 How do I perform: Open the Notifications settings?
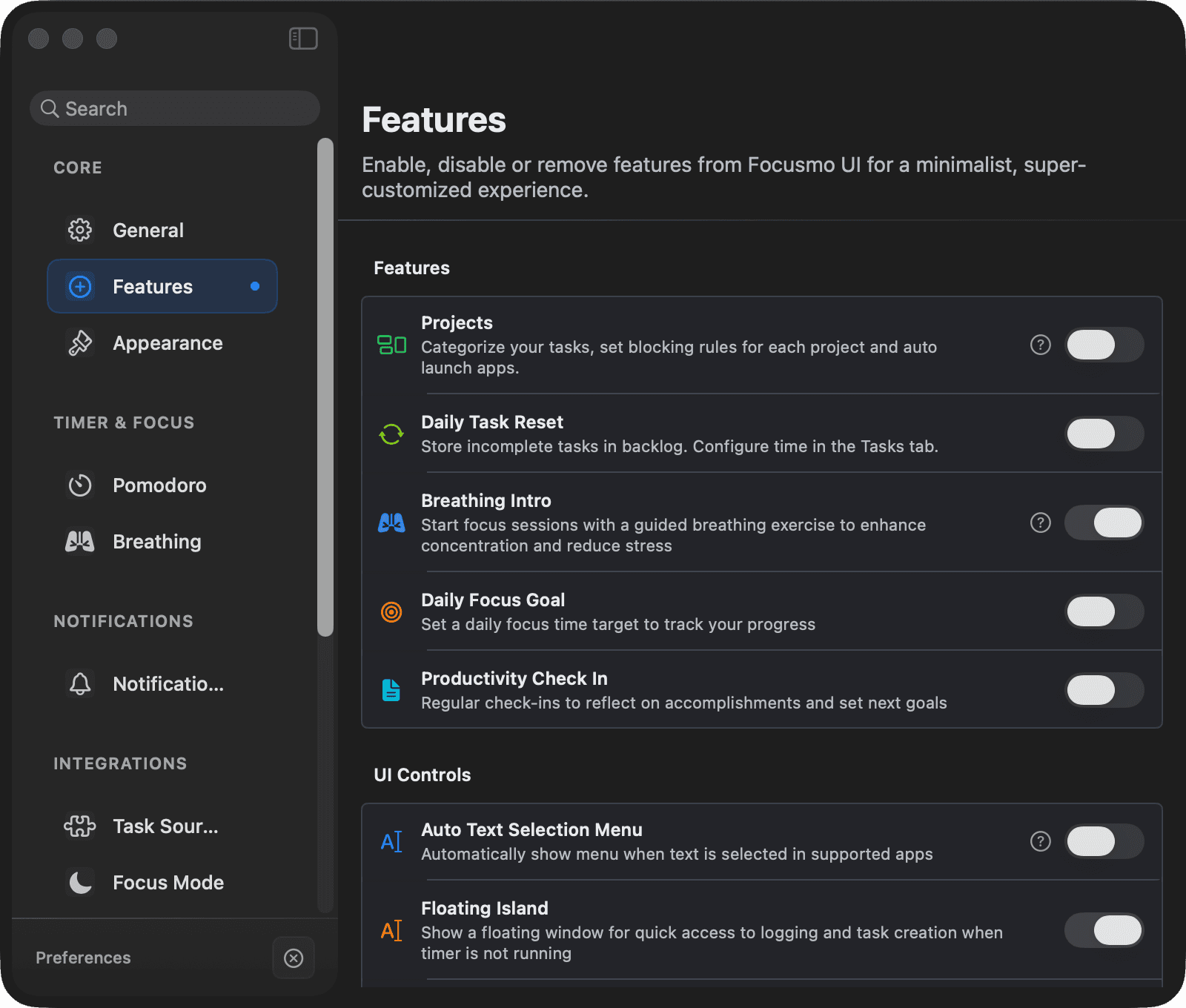(162, 683)
